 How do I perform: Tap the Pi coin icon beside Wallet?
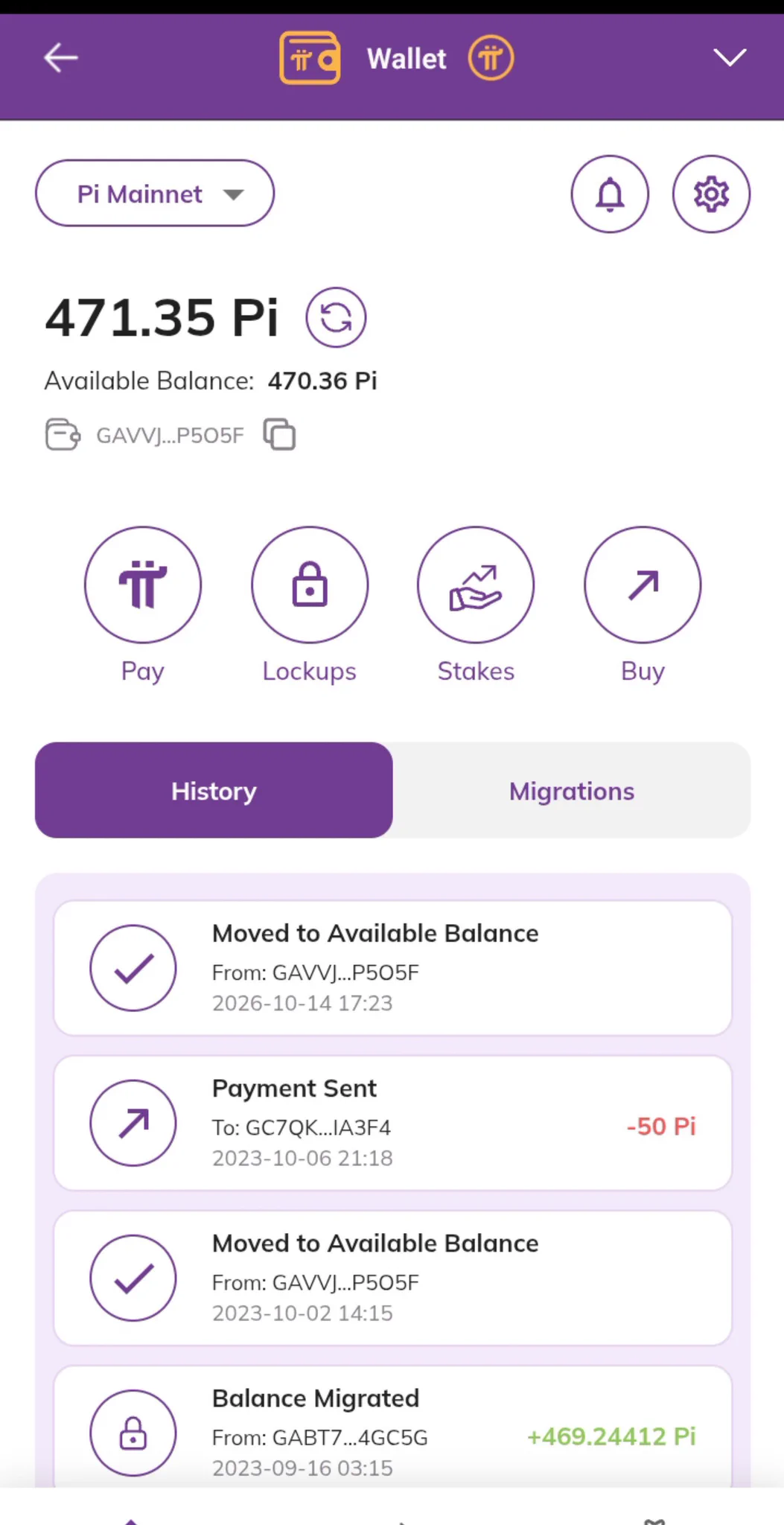[x=491, y=58]
